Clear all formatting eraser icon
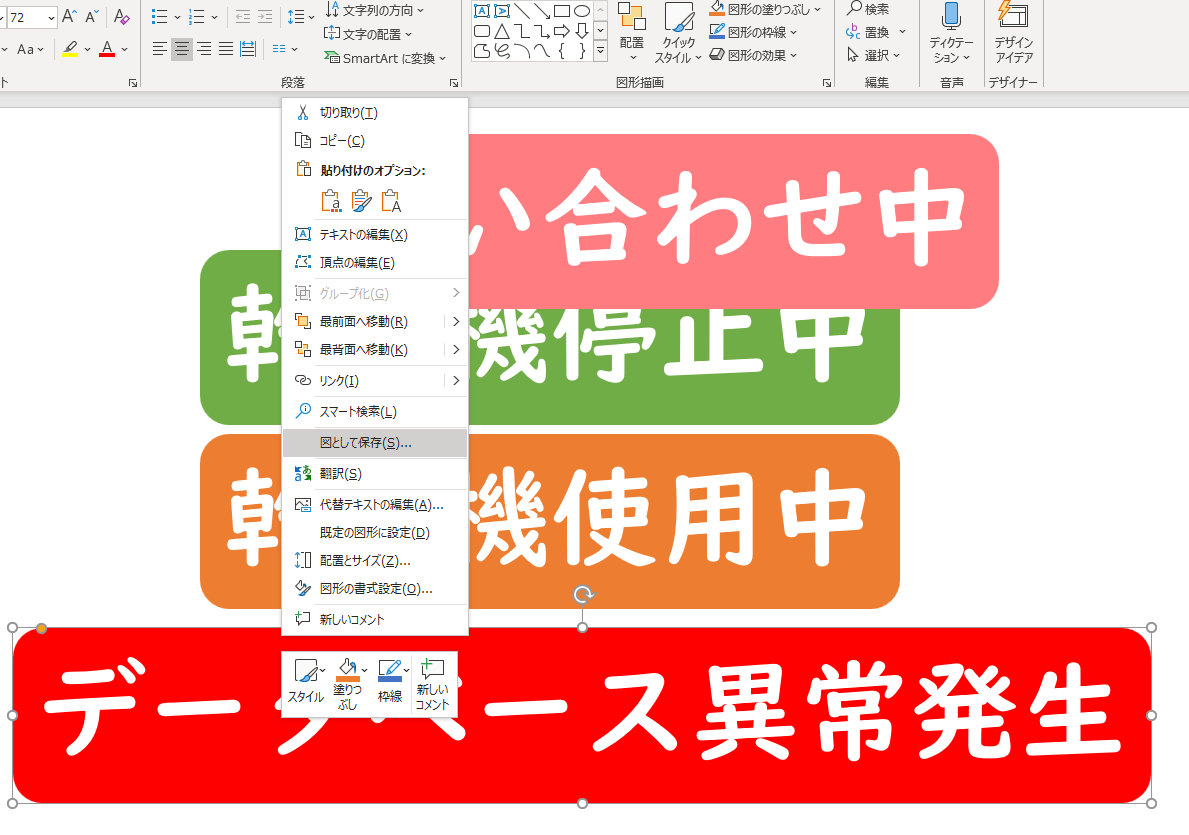1189x835 pixels. click(121, 16)
